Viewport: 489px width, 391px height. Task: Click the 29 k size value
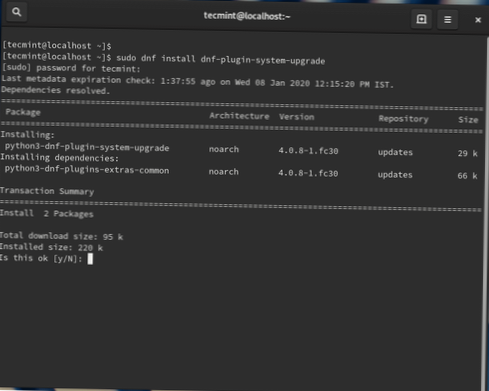tap(467, 153)
